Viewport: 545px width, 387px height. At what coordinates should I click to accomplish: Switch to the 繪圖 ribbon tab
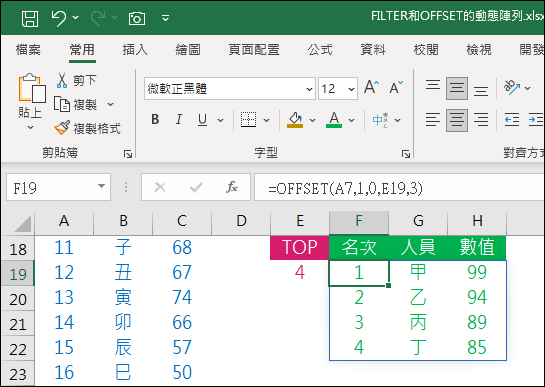coord(188,50)
